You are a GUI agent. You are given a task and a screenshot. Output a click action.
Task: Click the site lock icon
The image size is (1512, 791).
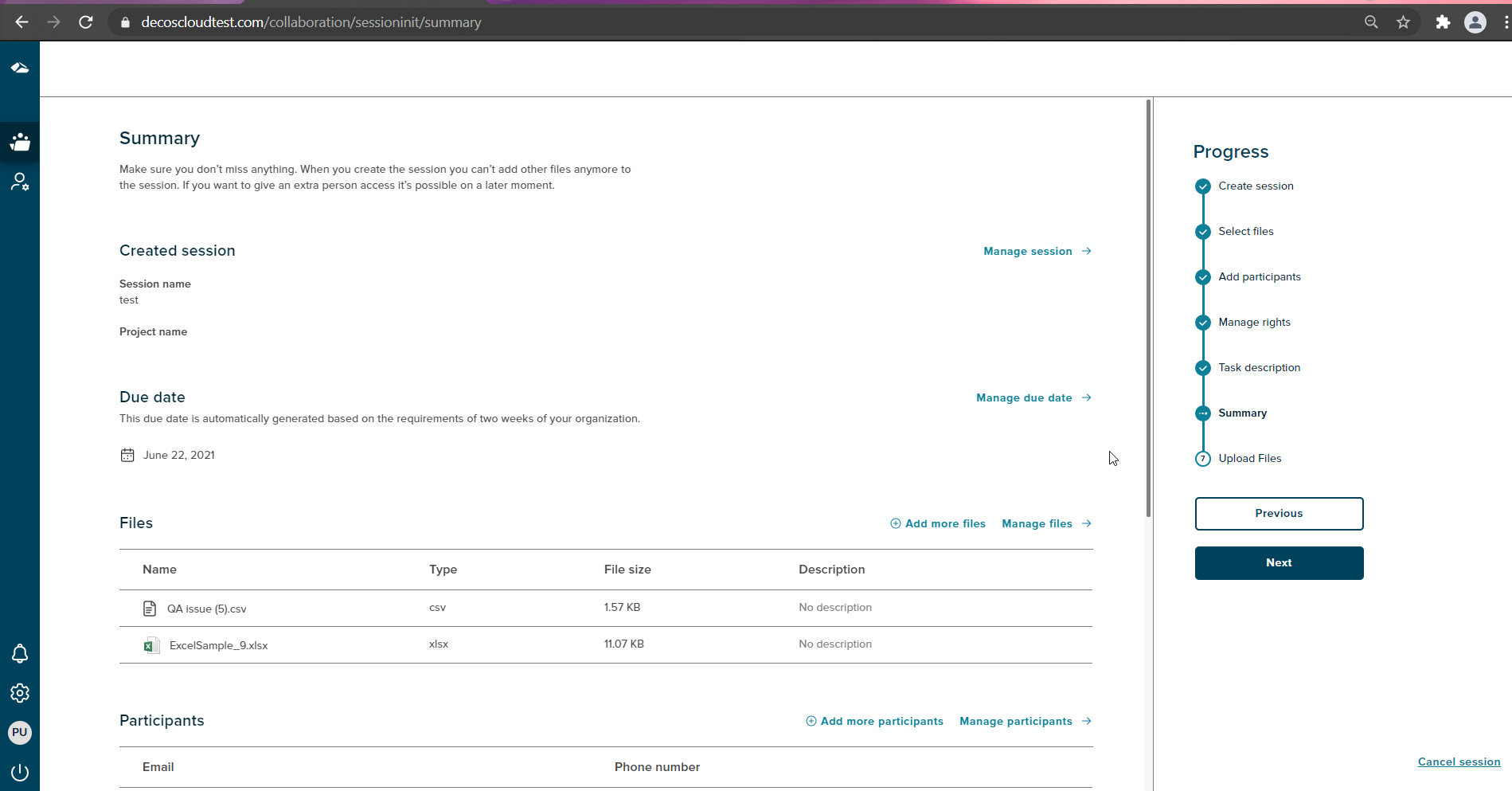point(125,22)
